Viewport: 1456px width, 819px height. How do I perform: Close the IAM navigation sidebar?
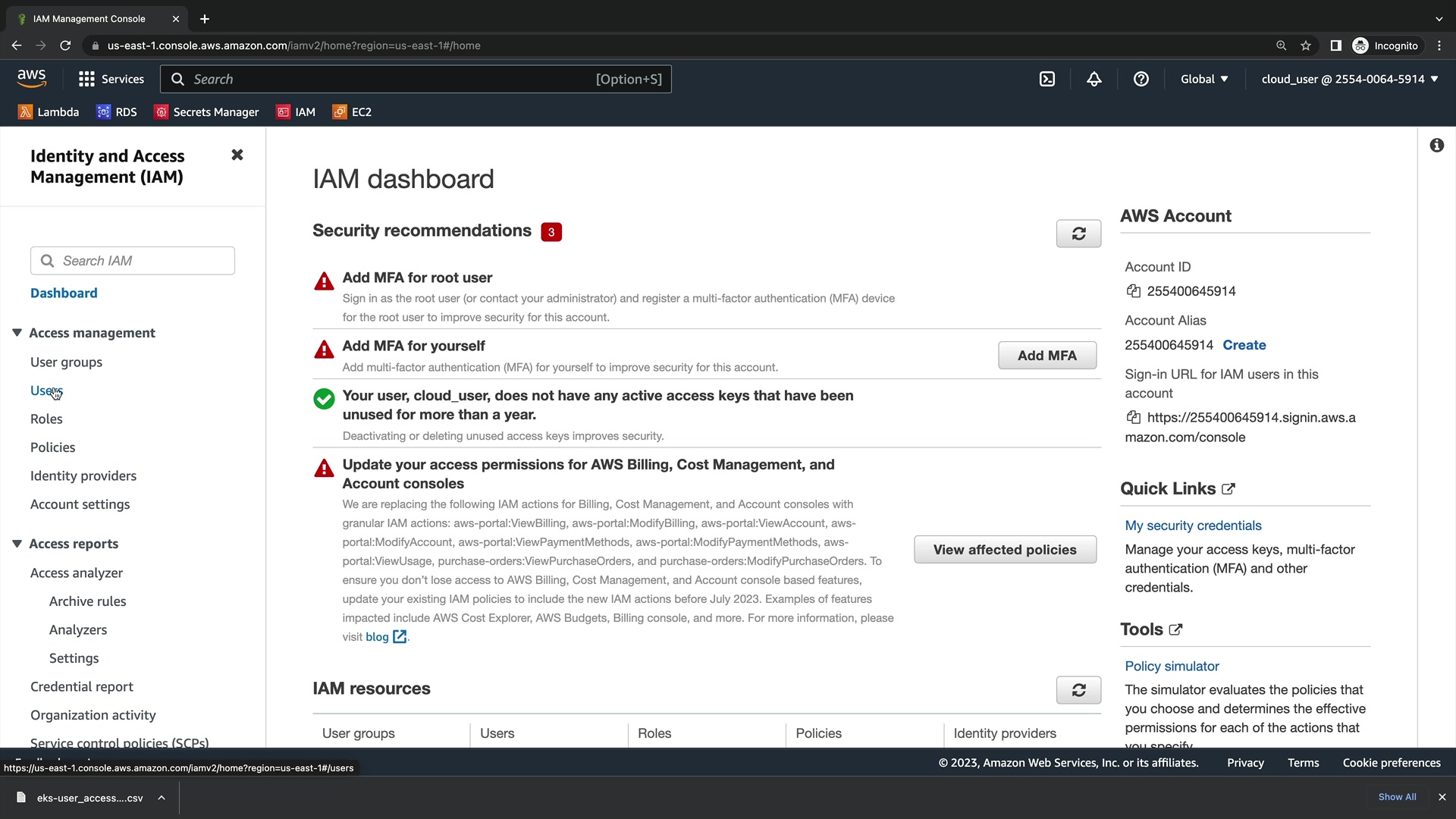[x=237, y=155]
